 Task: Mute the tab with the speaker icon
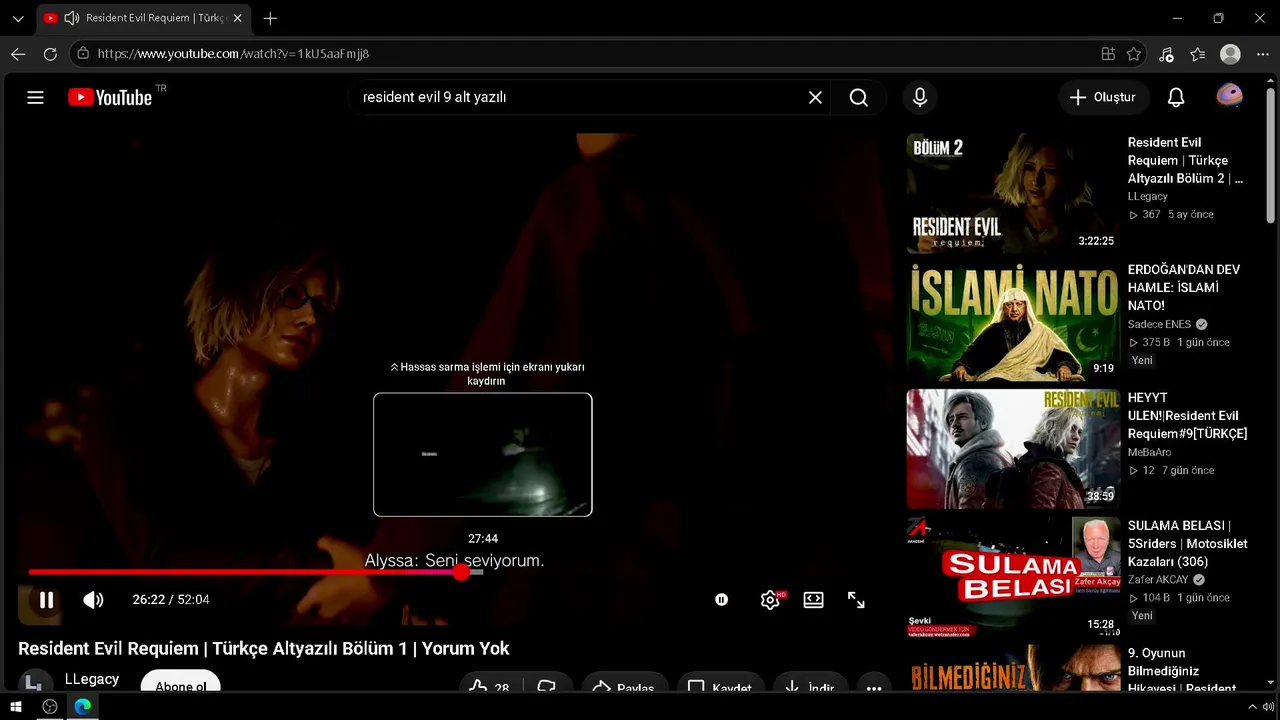[71, 18]
